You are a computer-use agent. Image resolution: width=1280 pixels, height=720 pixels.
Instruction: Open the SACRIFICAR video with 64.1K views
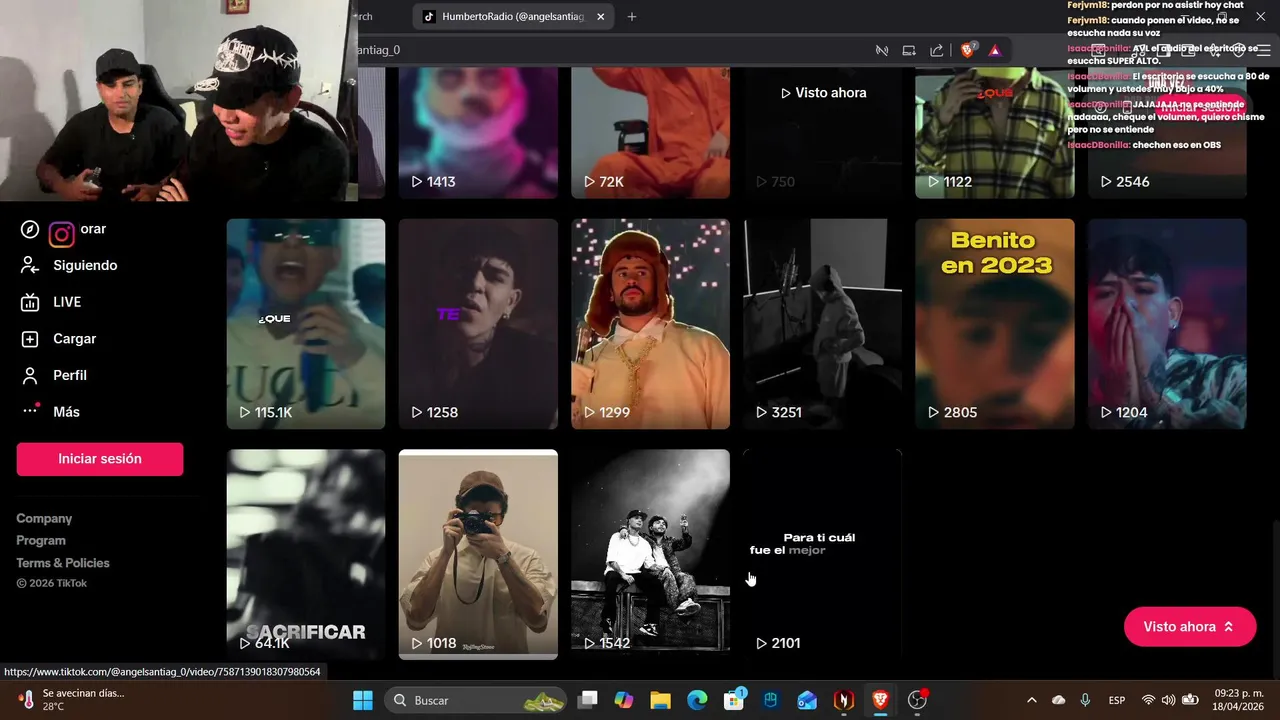point(306,554)
